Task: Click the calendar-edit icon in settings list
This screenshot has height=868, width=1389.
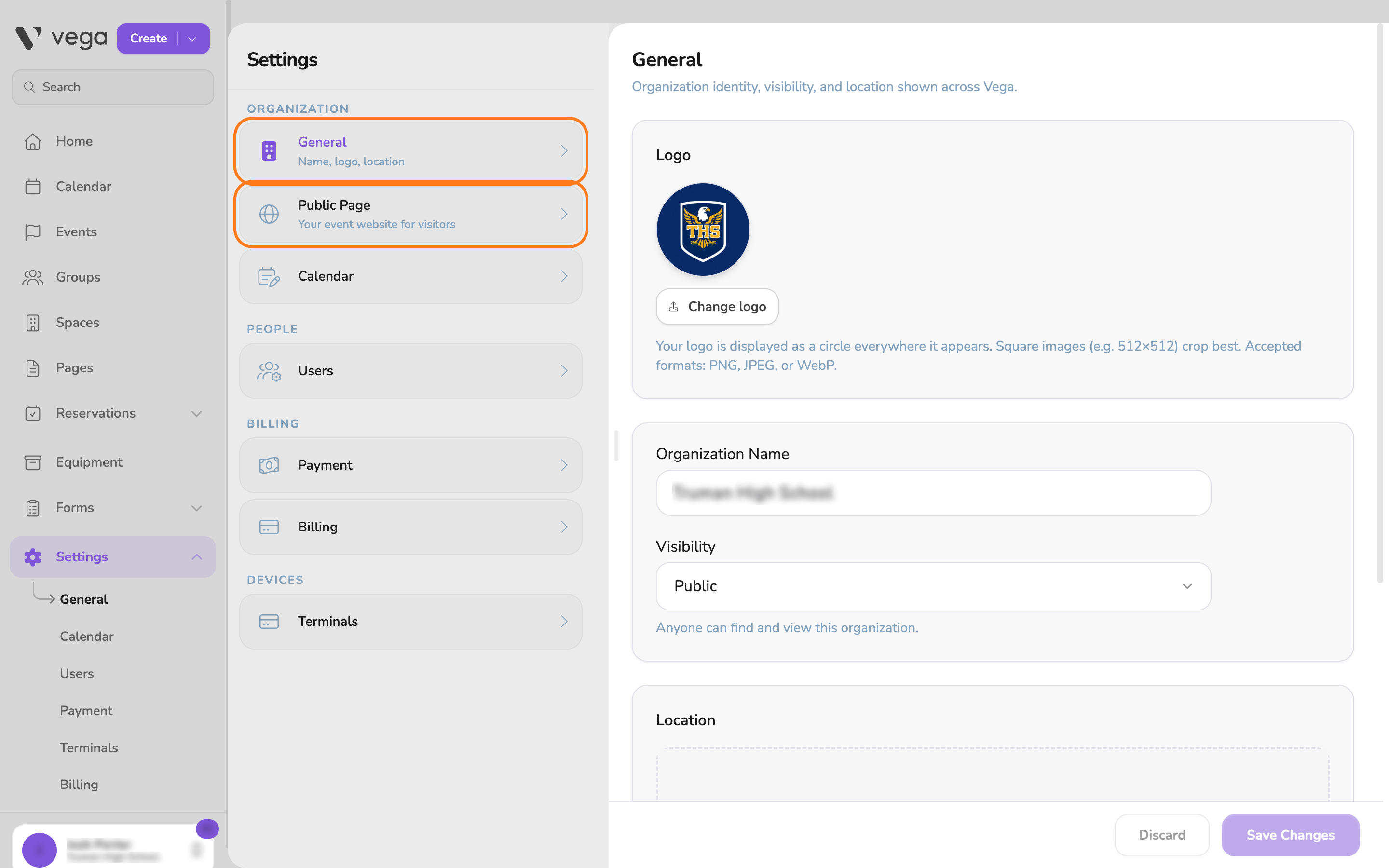Action: [269, 276]
